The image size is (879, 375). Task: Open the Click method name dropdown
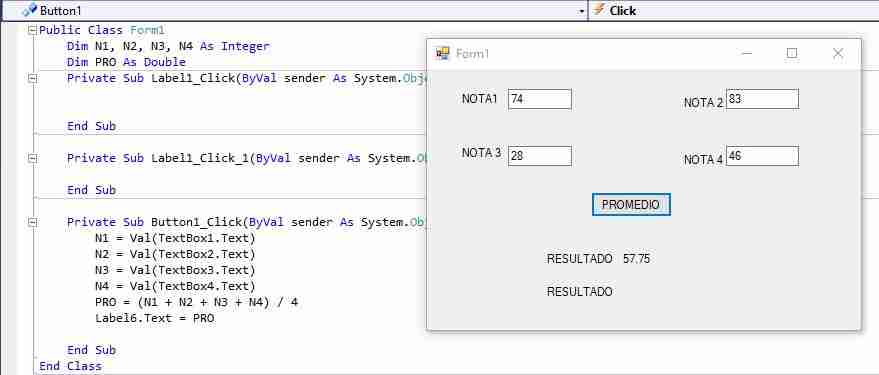pyautogui.click(x=735, y=11)
